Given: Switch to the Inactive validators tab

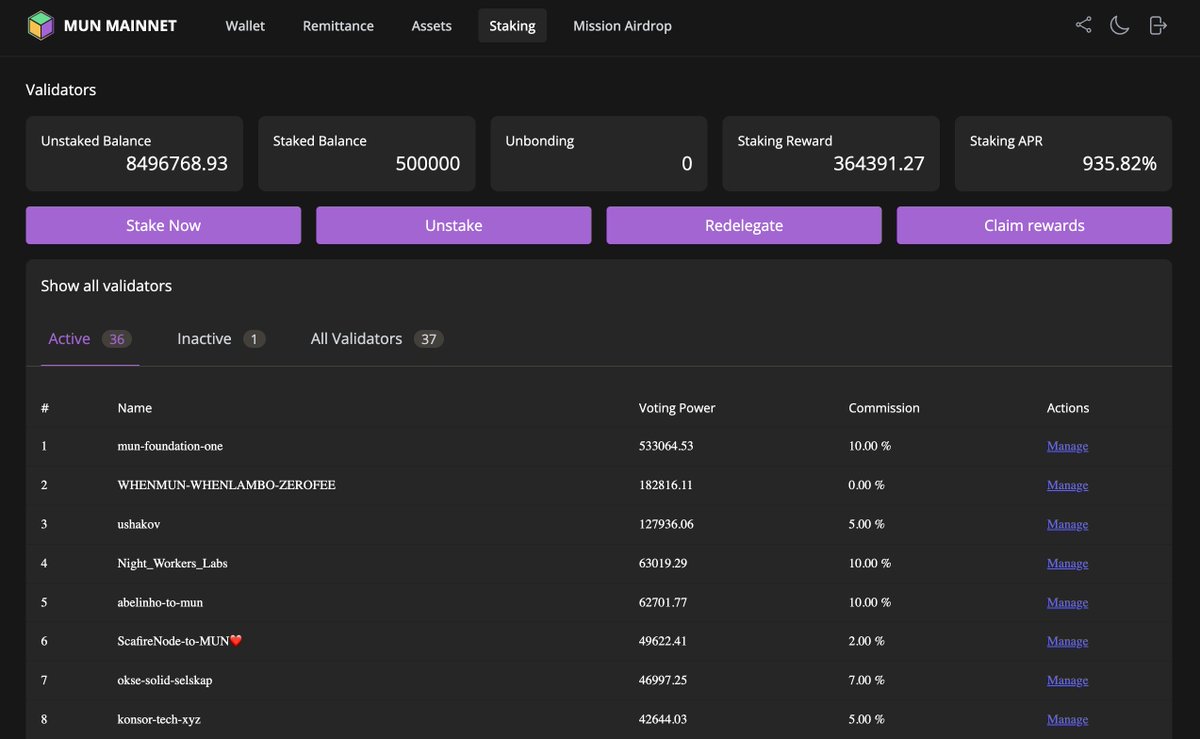Looking at the screenshot, I should [221, 339].
